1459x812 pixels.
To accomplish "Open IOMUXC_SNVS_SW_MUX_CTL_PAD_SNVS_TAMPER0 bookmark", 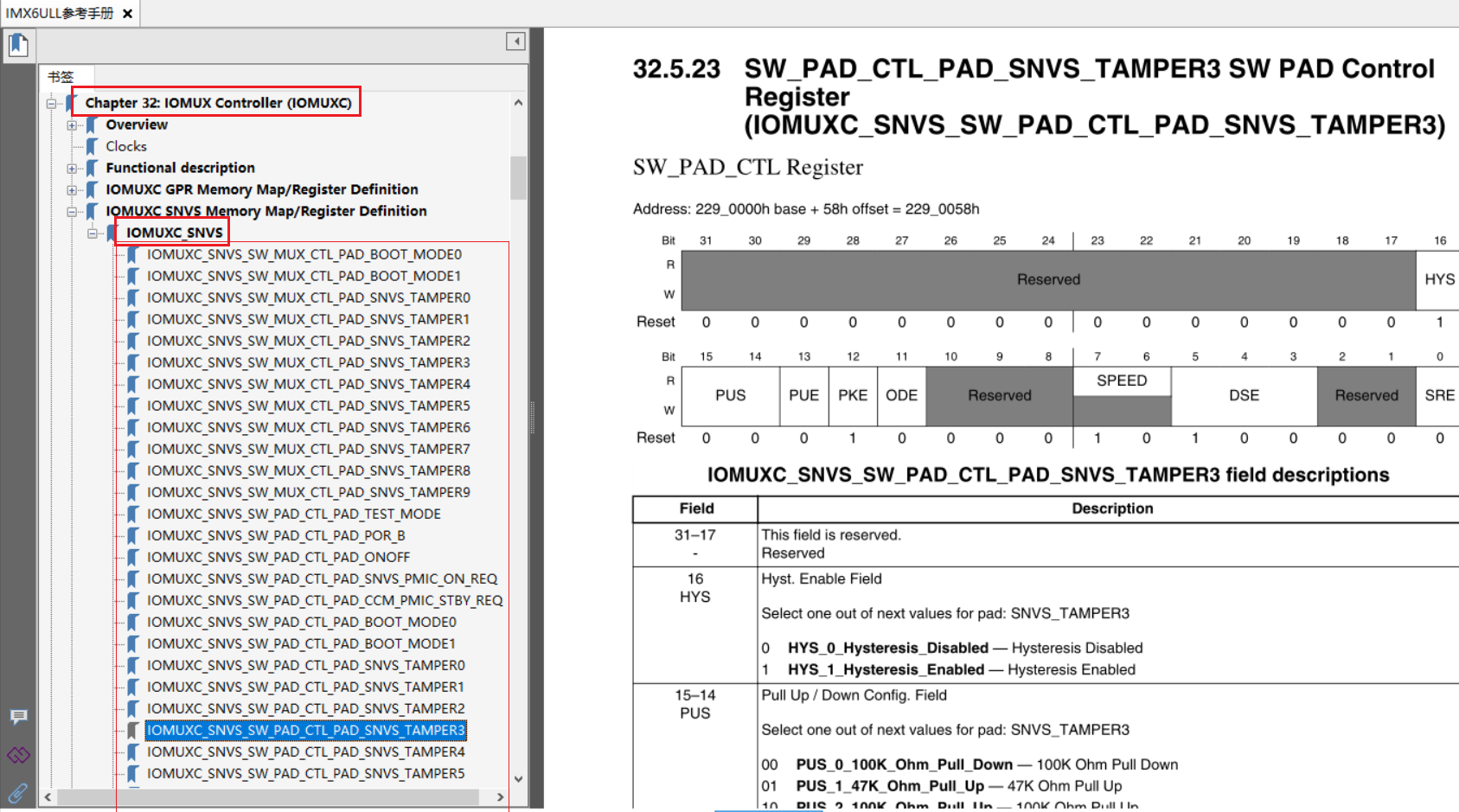I will pos(309,297).
